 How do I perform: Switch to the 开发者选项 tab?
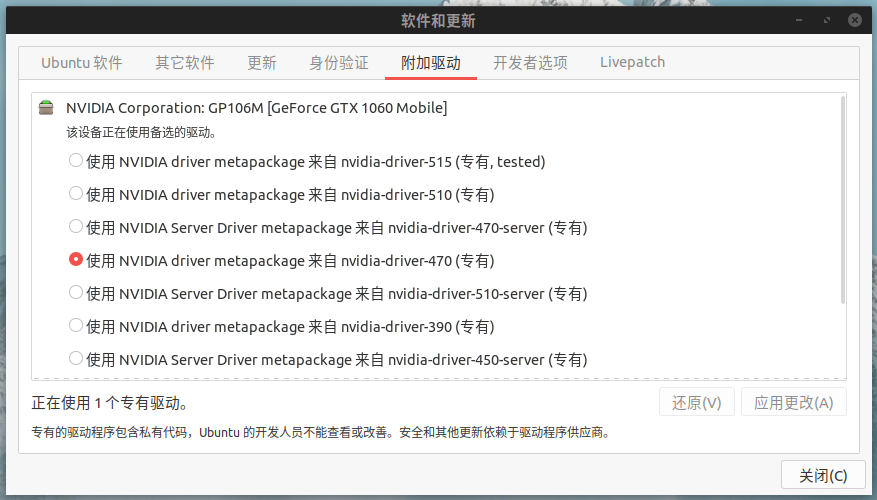point(530,63)
